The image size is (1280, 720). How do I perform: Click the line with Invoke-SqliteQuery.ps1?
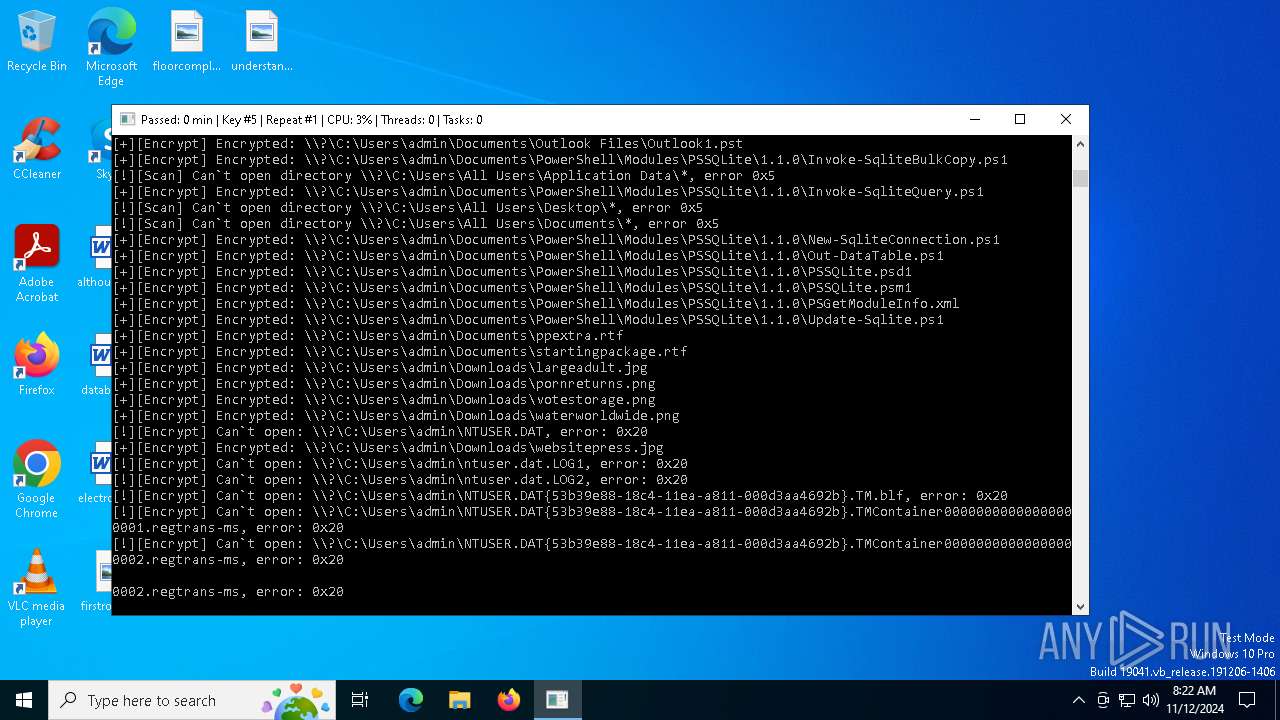(548, 192)
